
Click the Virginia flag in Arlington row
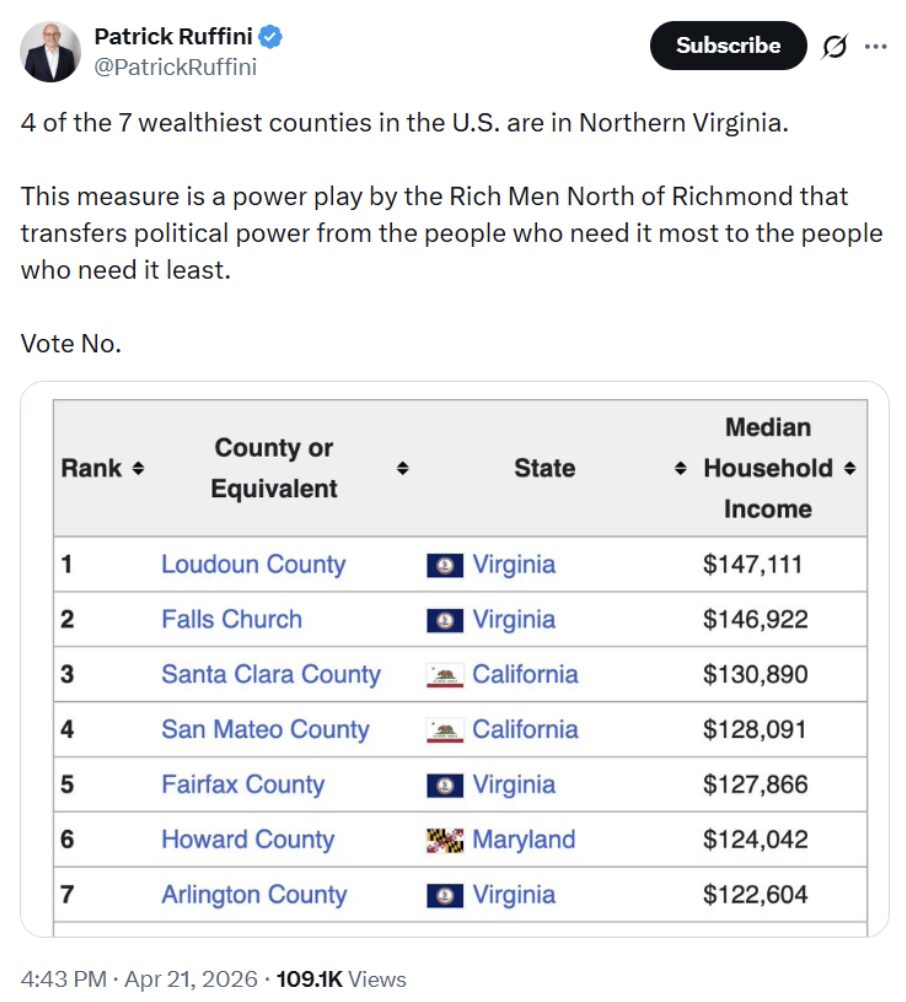444,896
